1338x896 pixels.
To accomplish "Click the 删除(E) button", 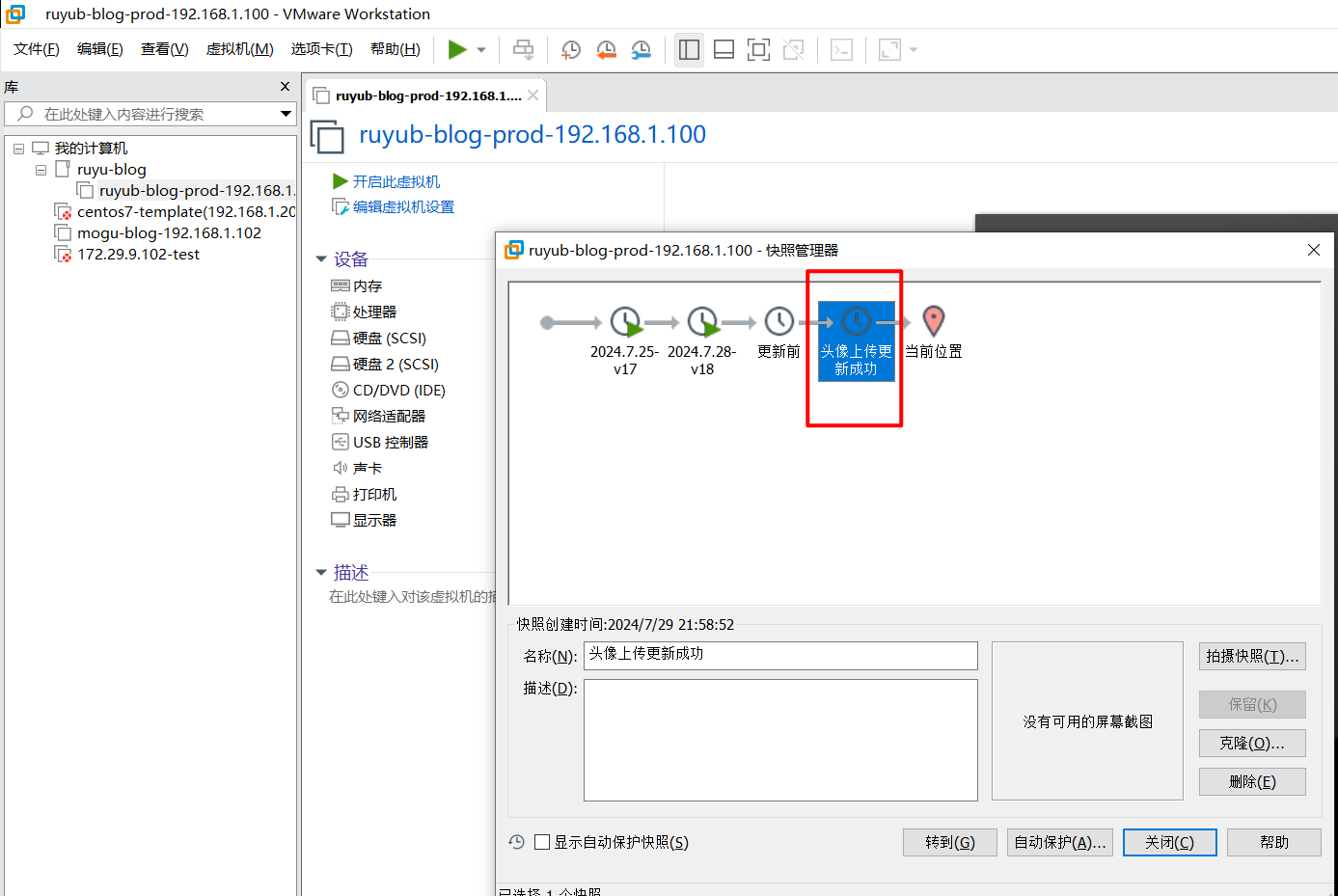I will (x=1252, y=781).
